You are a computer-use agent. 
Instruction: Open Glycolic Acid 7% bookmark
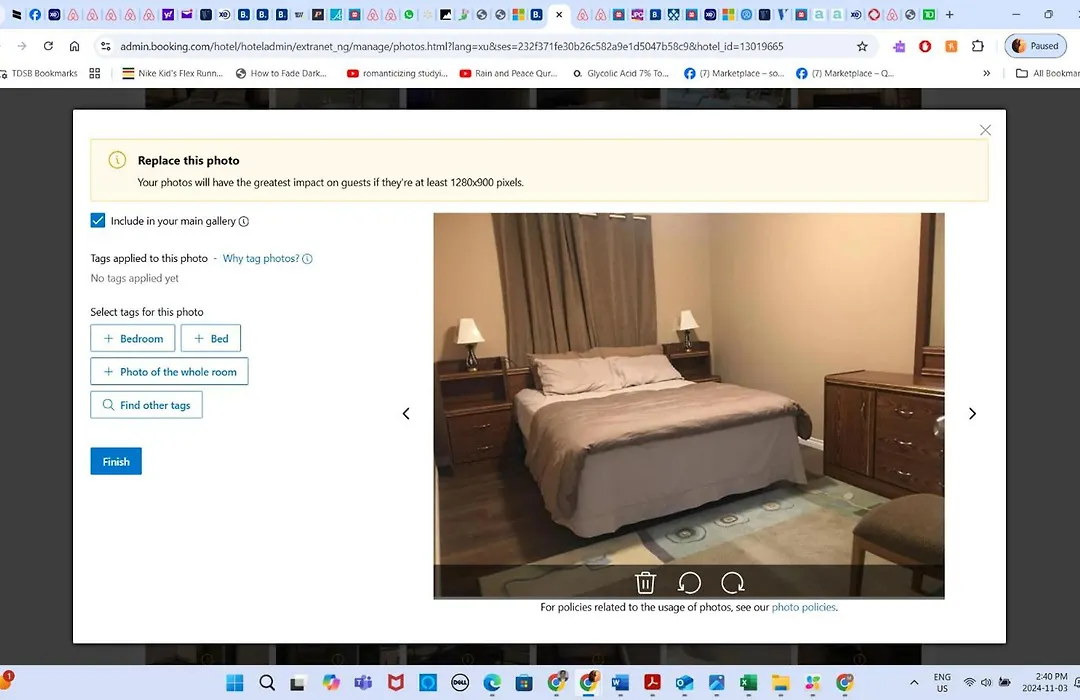coord(621,73)
